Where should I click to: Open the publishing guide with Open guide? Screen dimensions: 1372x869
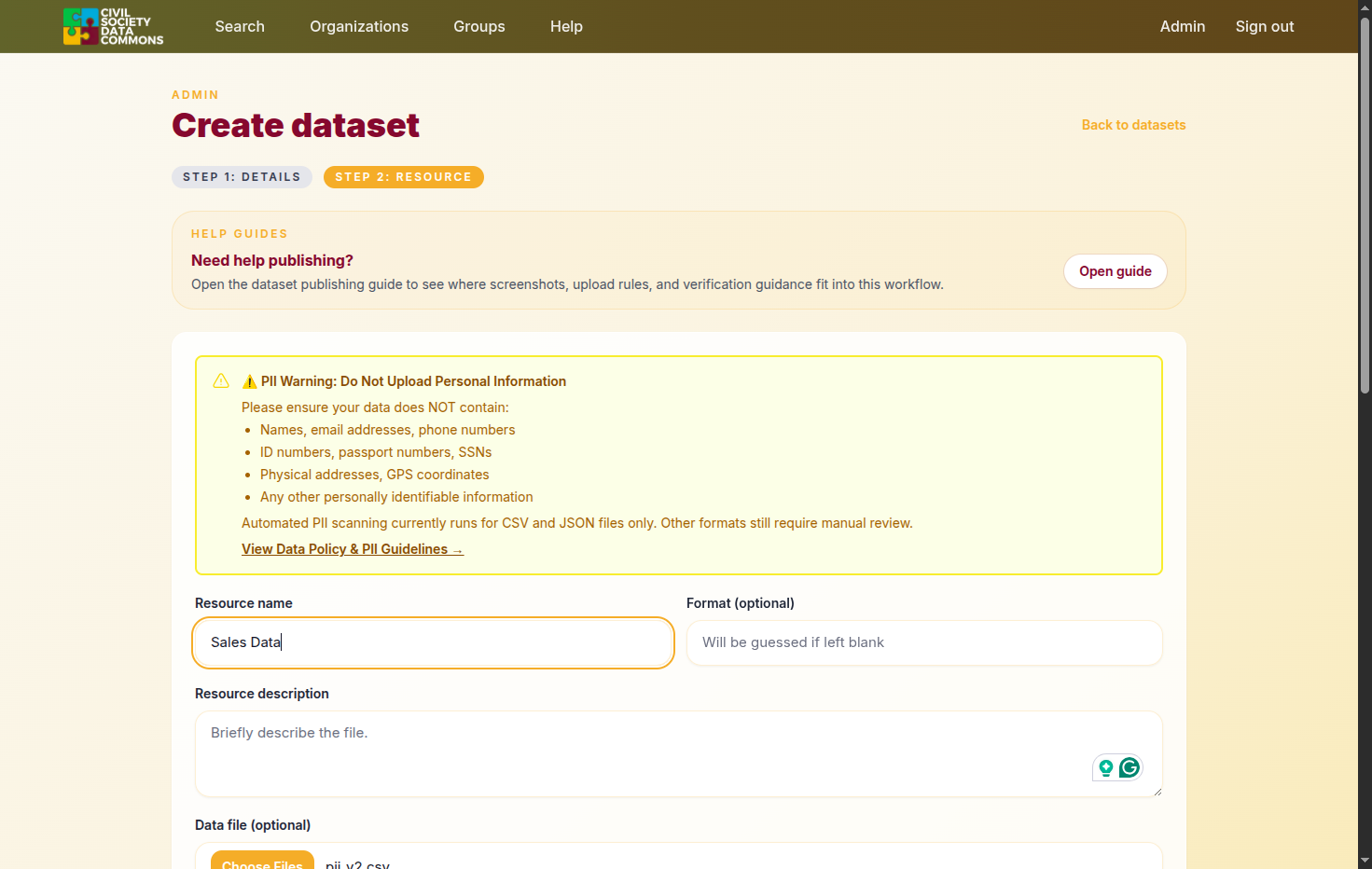[x=1116, y=271]
